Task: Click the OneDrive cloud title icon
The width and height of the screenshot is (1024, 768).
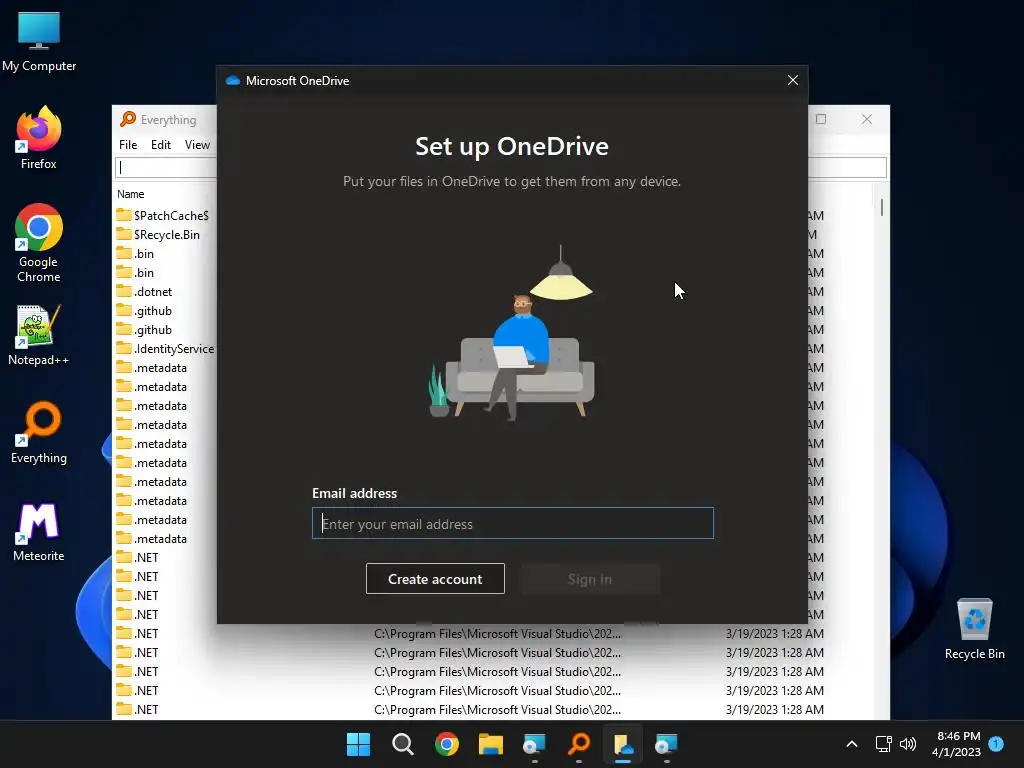Action: point(232,80)
